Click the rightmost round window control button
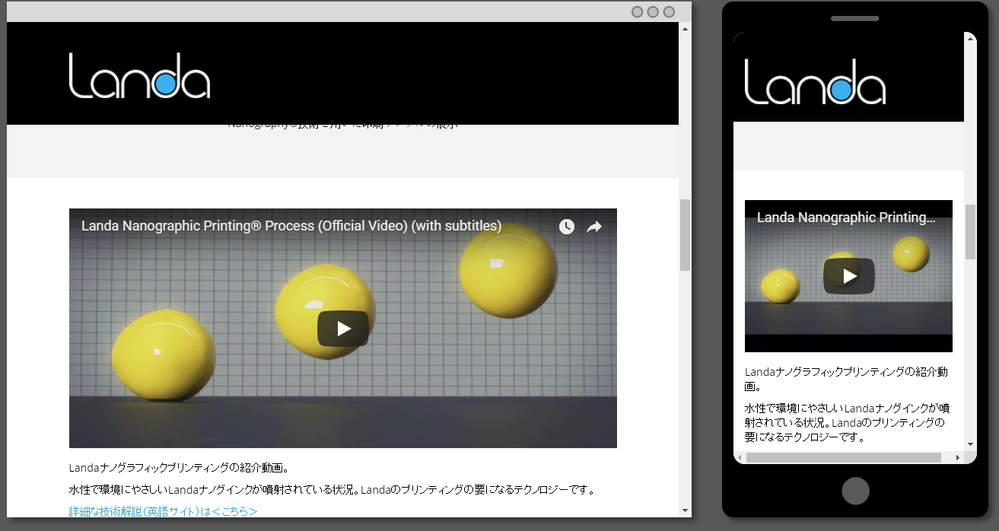The width and height of the screenshot is (999, 531). pos(669,12)
